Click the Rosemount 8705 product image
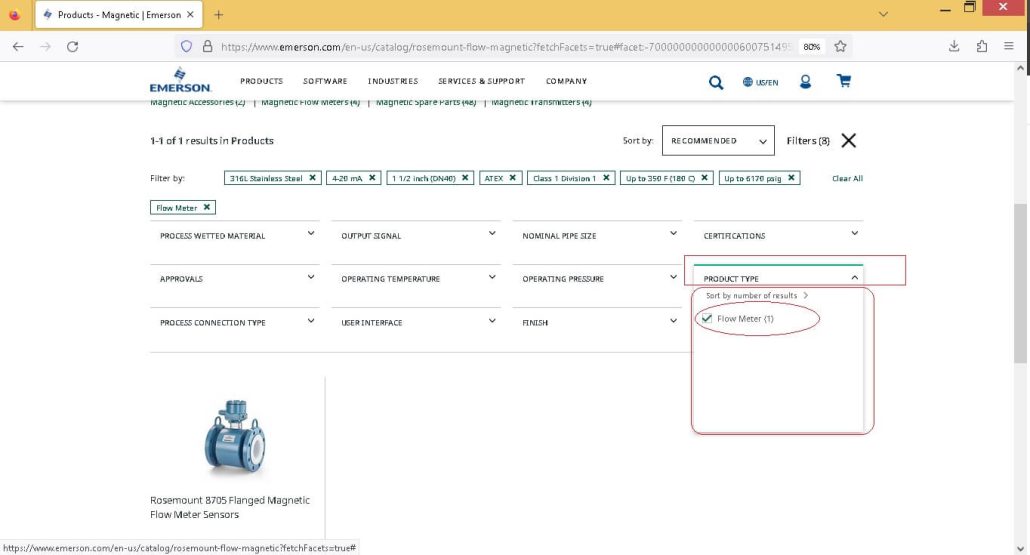 click(235, 437)
